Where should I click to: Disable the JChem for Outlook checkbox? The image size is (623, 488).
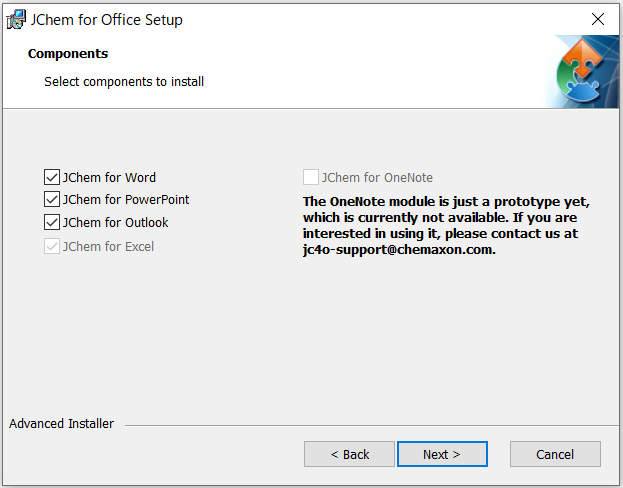point(52,223)
